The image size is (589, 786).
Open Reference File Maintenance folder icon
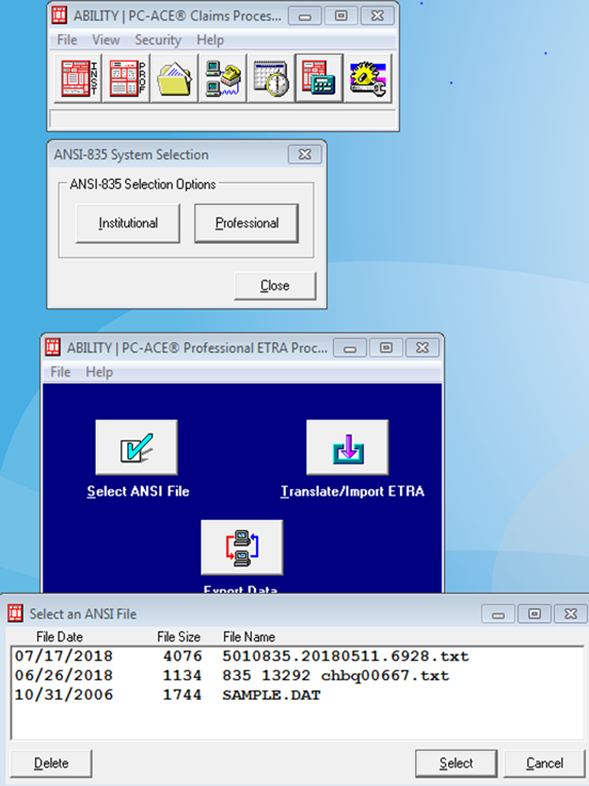coord(175,78)
